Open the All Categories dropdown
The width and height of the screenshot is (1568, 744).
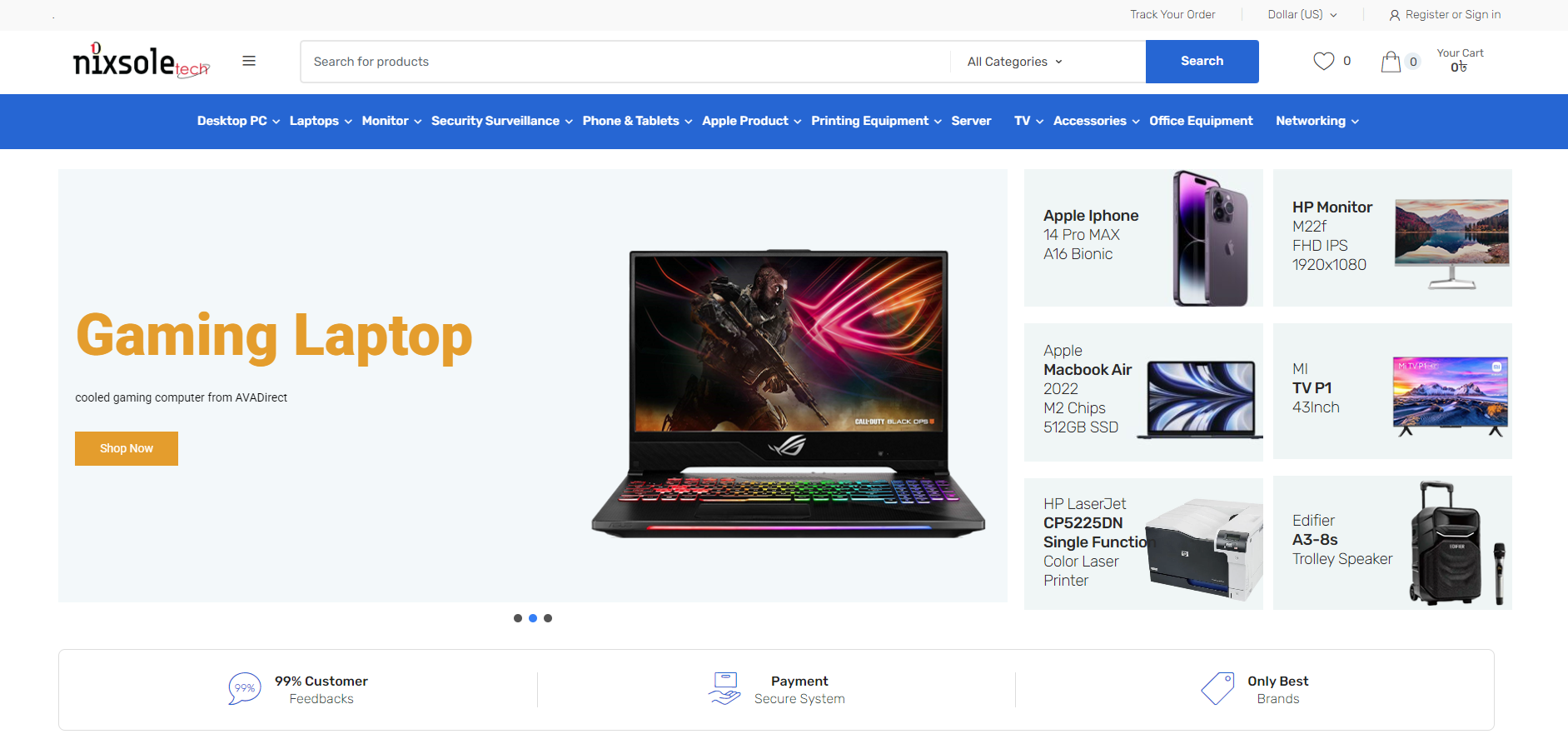tap(1015, 62)
